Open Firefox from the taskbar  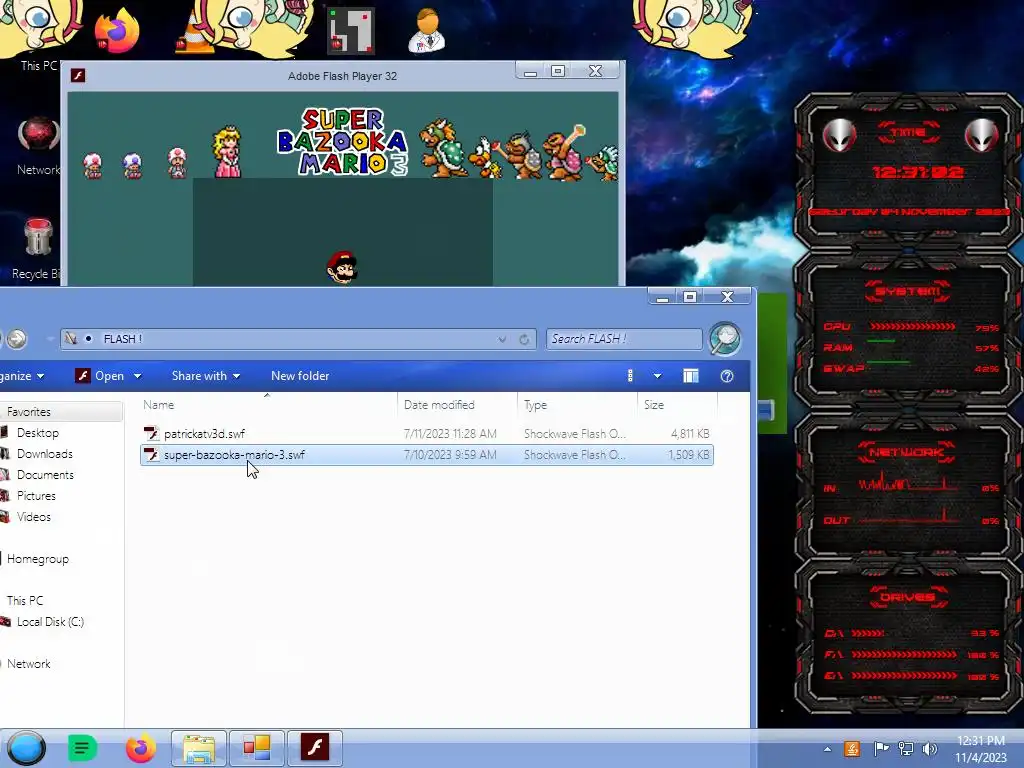(140, 748)
